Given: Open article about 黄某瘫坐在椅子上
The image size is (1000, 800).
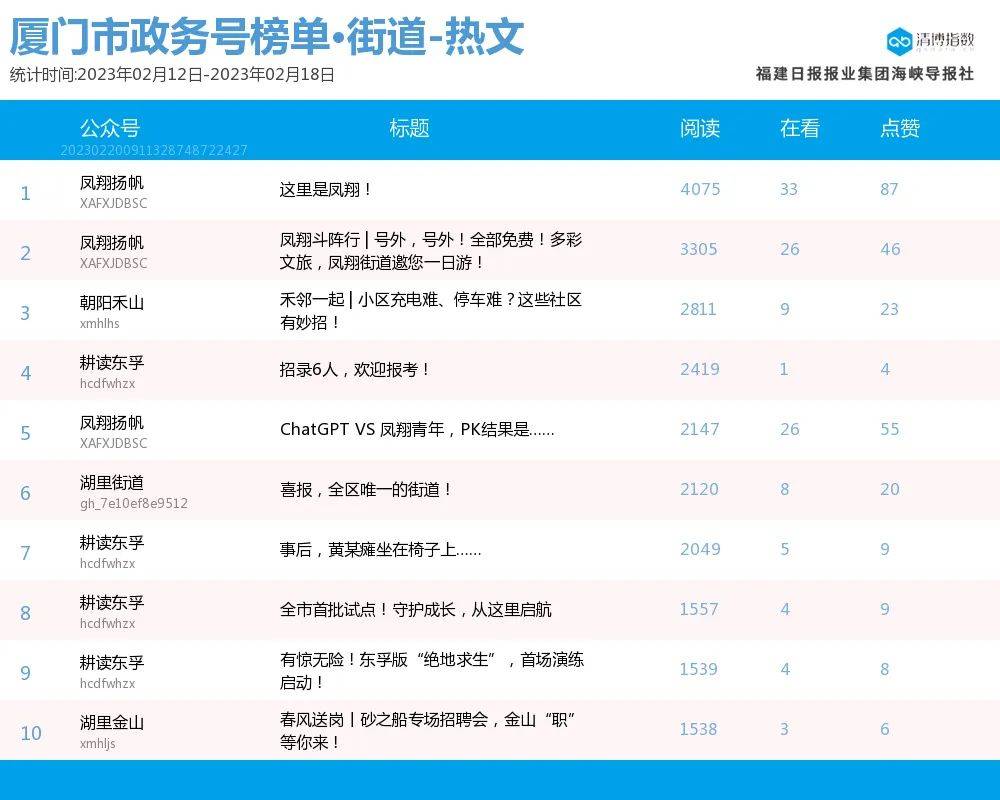Looking at the screenshot, I should pyautogui.click(x=380, y=549).
